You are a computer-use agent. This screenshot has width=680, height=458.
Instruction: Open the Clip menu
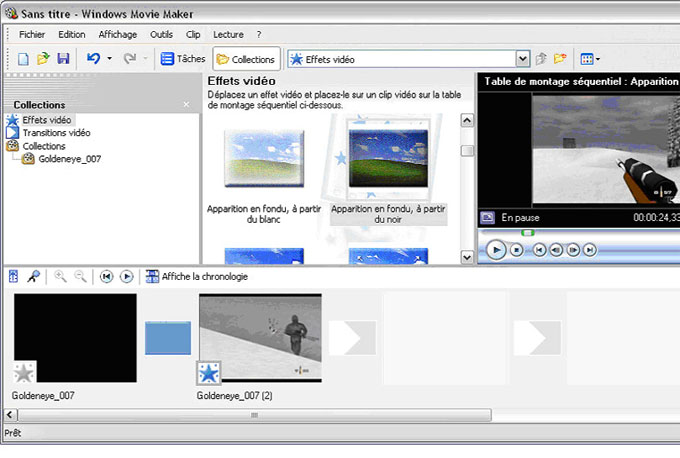coord(193,34)
